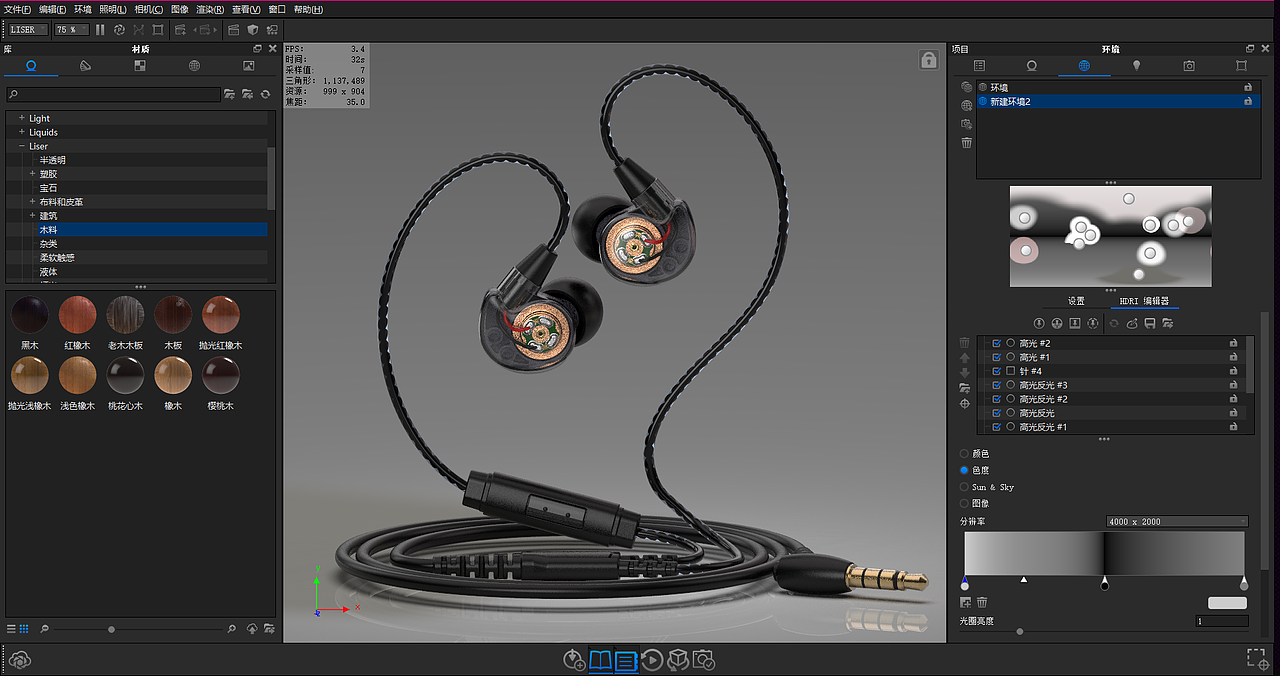Open the Material tab icon in Project panel
Image resolution: width=1280 pixels, height=676 pixels.
click(1032, 66)
